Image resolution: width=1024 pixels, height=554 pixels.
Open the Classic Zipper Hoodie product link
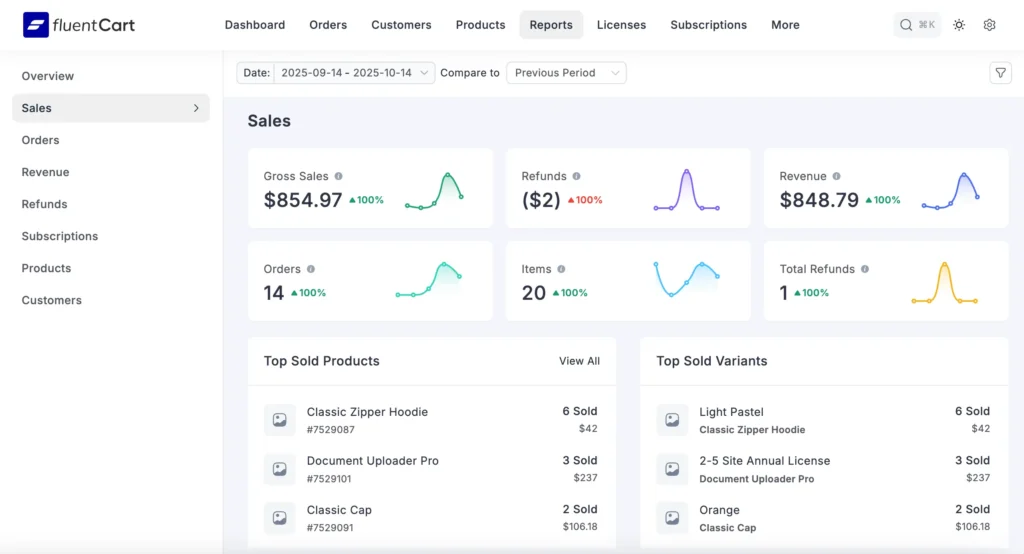(367, 412)
